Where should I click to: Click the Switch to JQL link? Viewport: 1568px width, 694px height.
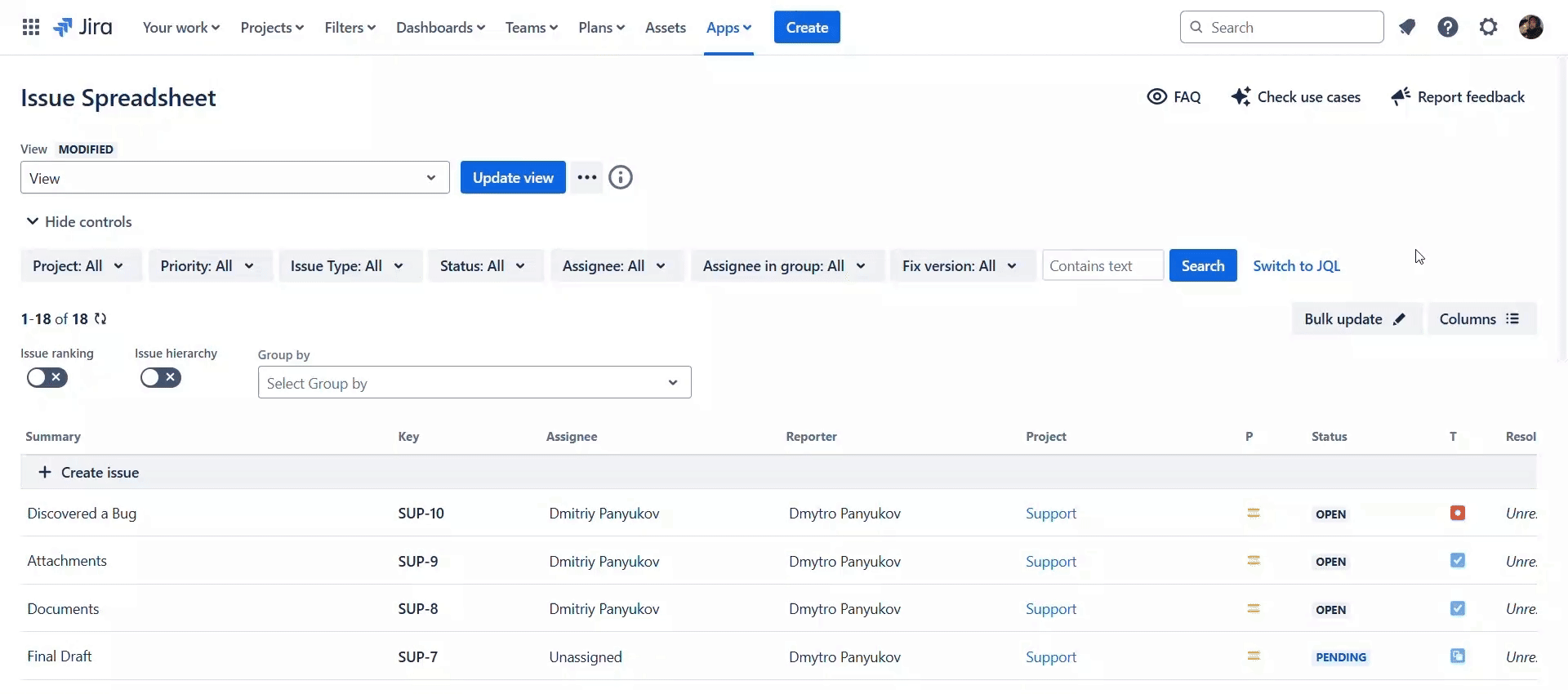[1296, 266]
